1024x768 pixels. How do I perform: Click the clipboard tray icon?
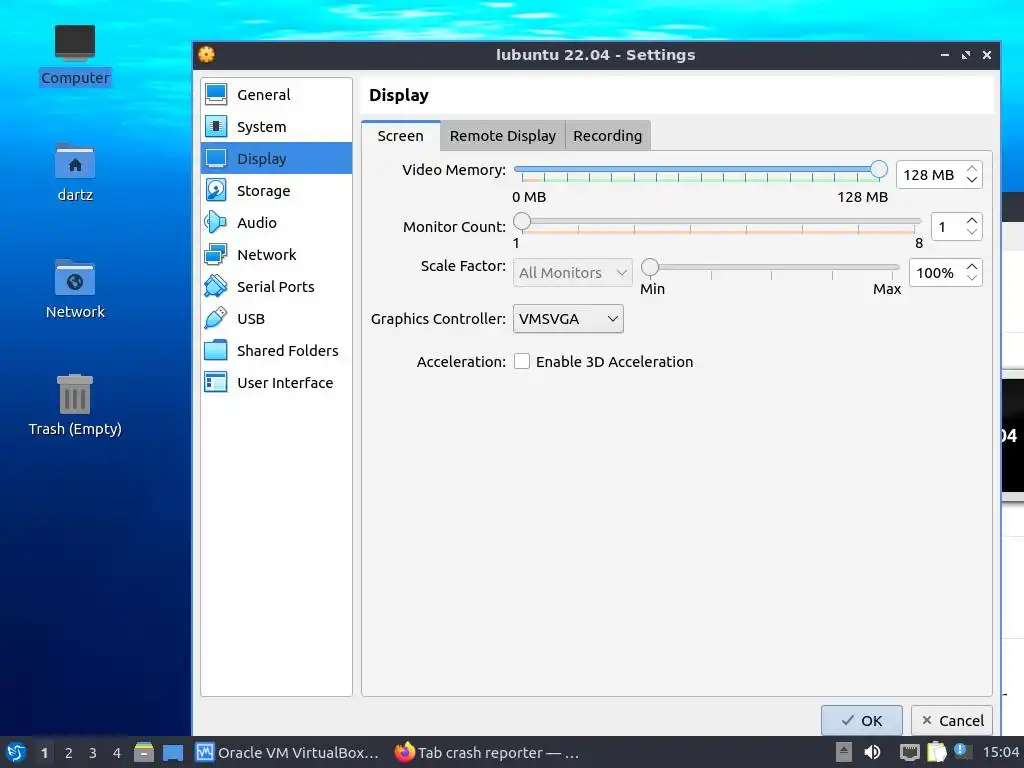[x=936, y=752]
